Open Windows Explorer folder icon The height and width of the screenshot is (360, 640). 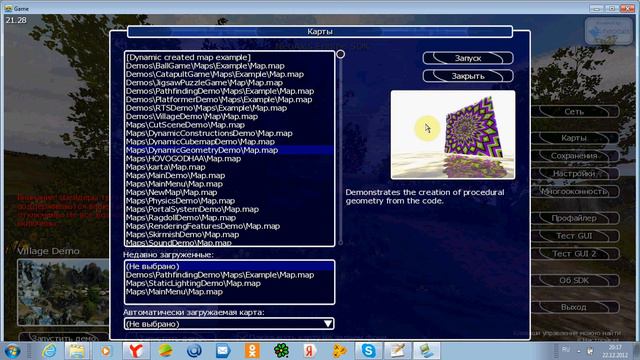tap(77, 351)
